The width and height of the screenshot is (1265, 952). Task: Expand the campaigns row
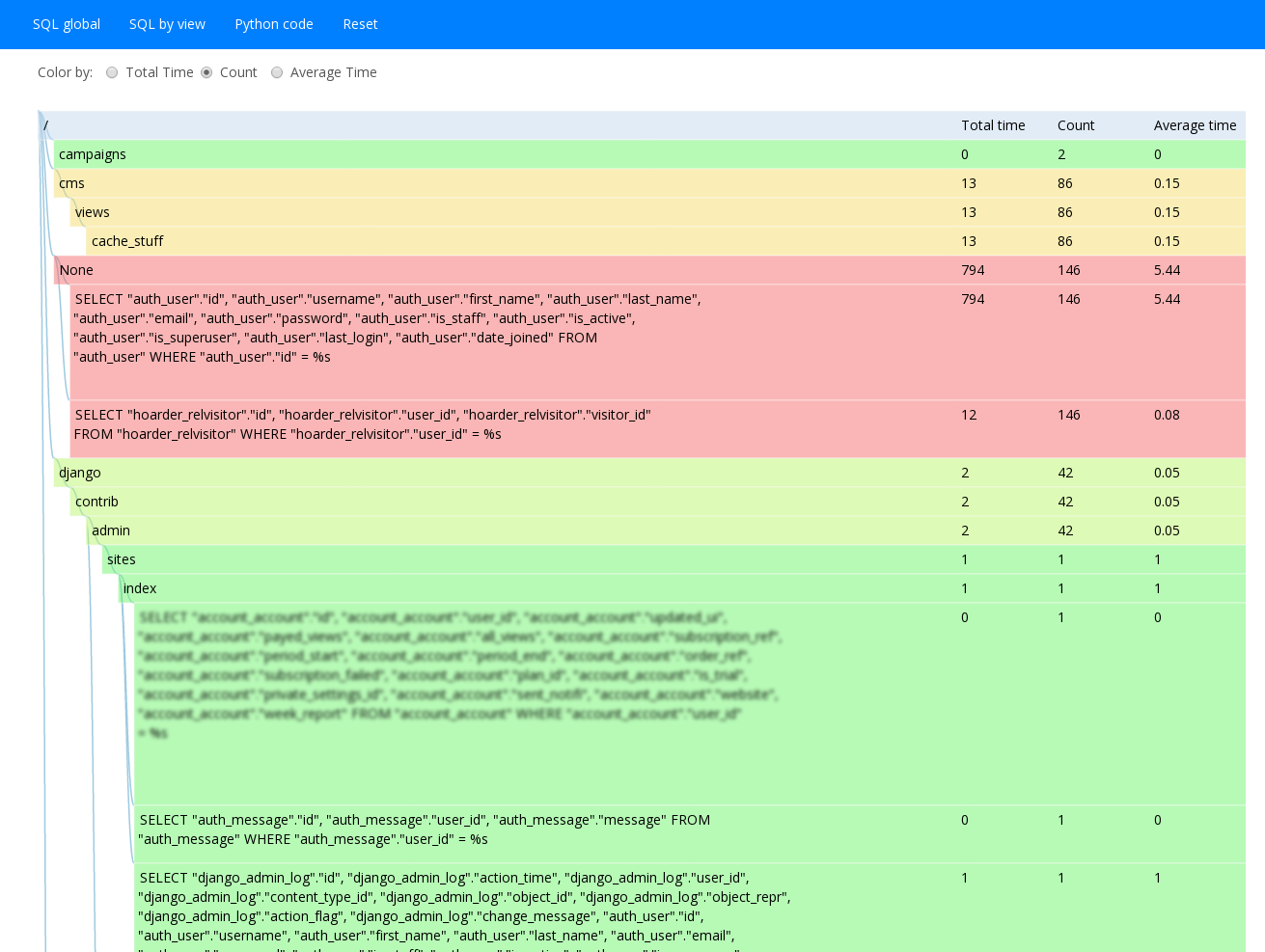coord(94,154)
